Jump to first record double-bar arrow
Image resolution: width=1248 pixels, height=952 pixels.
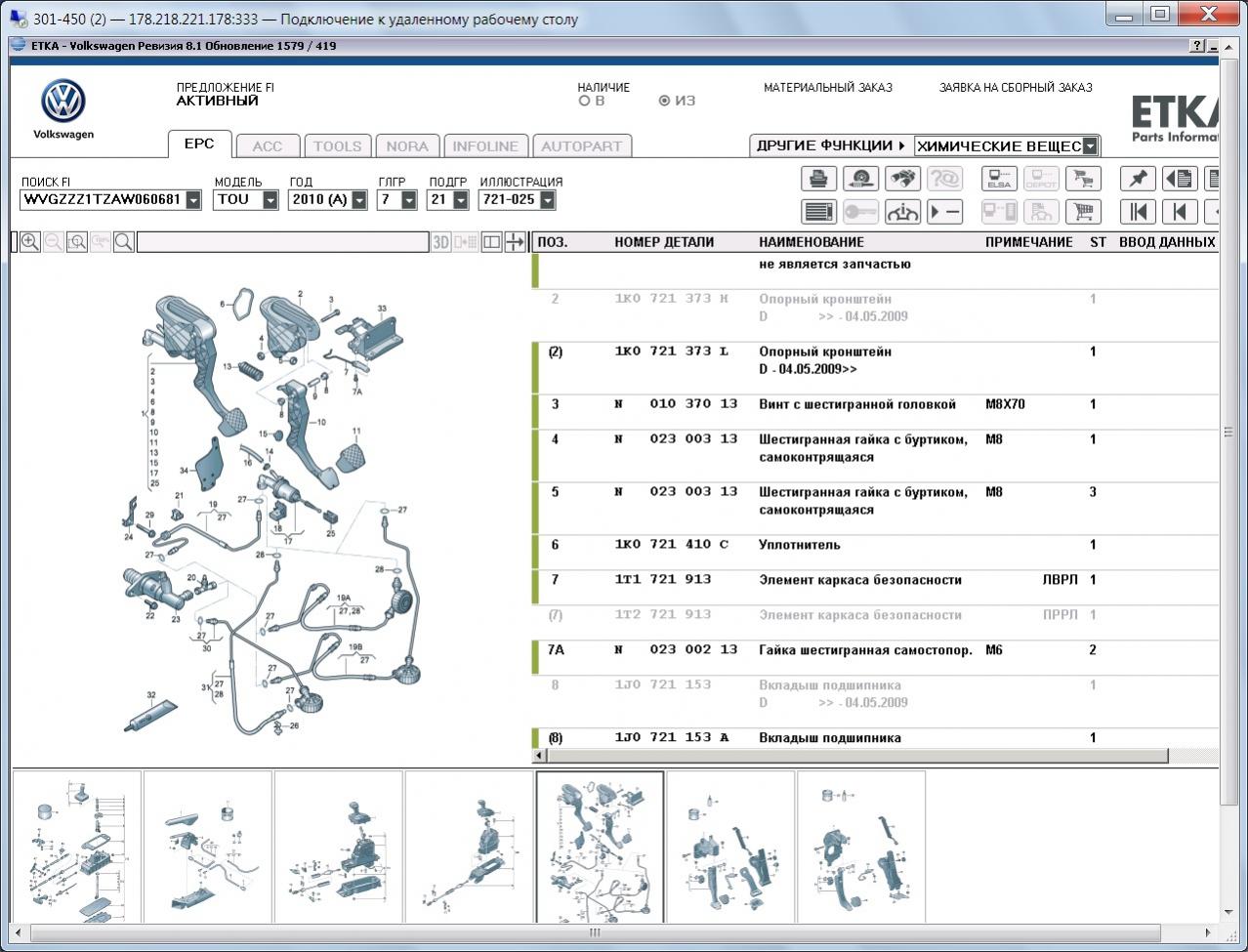(1138, 211)
